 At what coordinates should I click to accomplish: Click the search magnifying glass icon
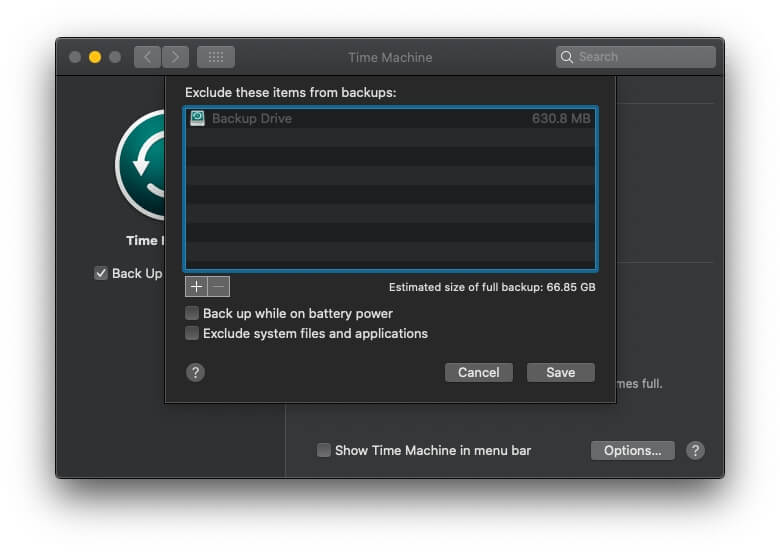pos(568,57)
